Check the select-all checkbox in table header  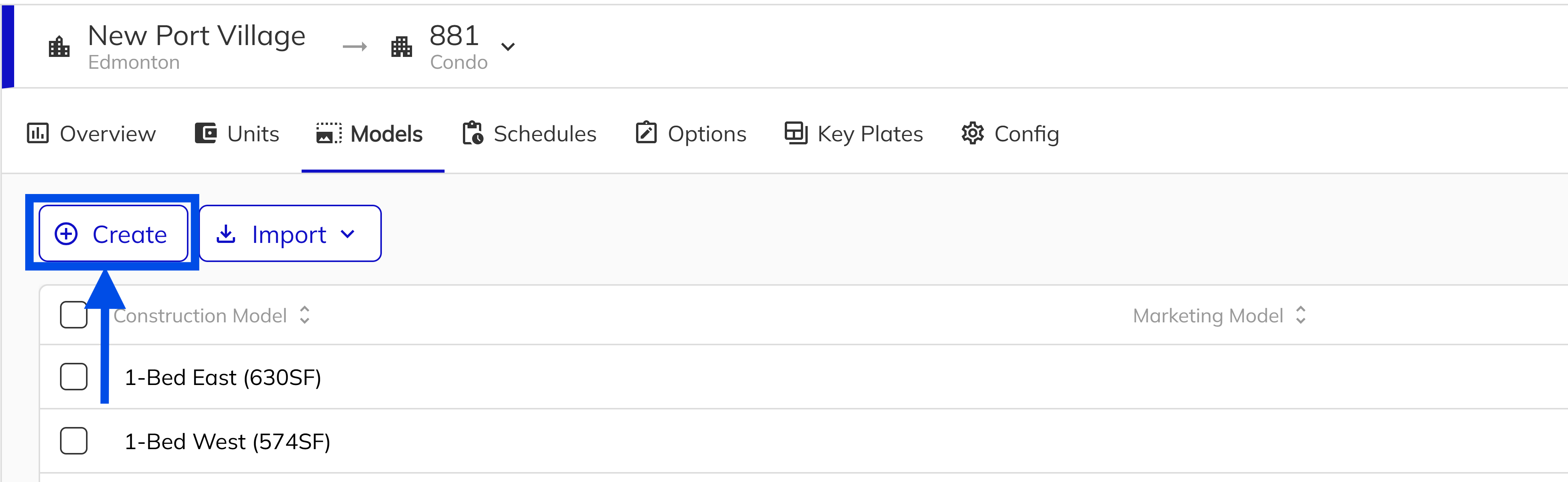pyautogui.click(x=74, y=315)
